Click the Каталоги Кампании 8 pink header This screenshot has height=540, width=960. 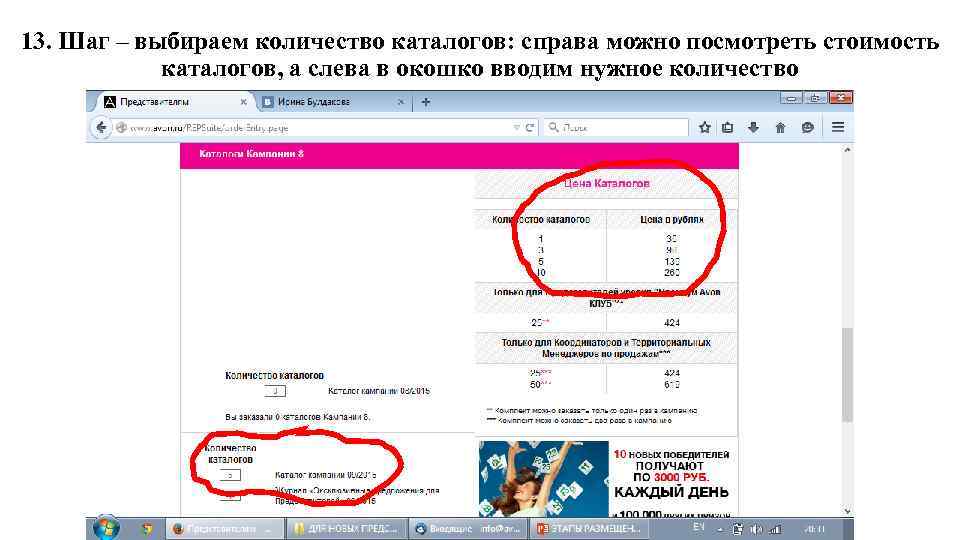[459, 154]
